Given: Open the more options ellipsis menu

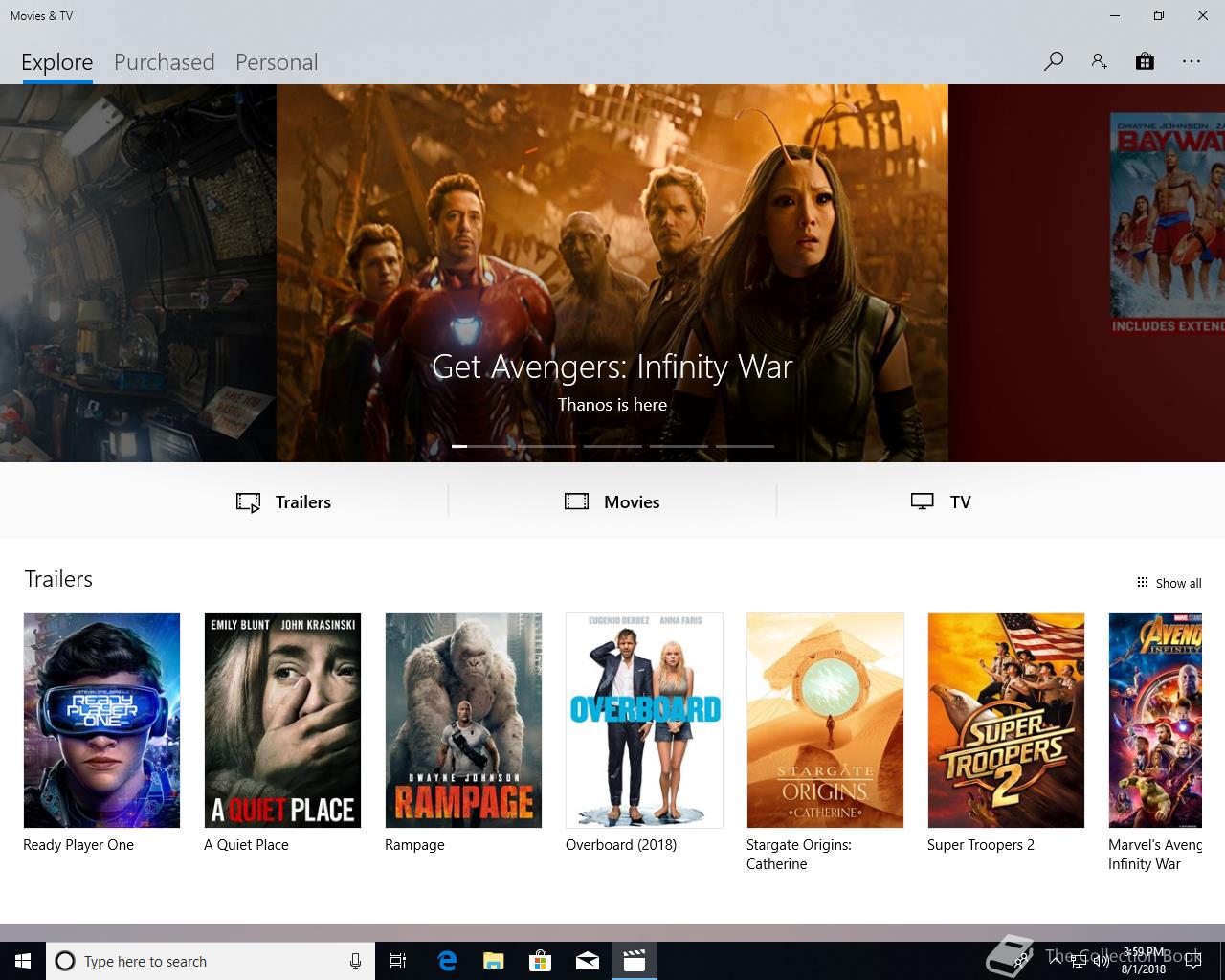Looking at the screenshot, I should (1191, 61).
